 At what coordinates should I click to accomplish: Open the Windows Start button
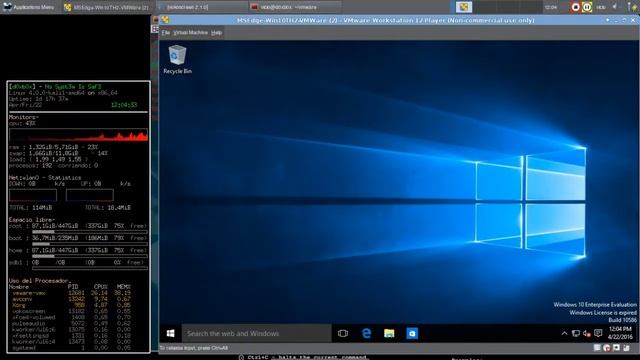(171, 333)
